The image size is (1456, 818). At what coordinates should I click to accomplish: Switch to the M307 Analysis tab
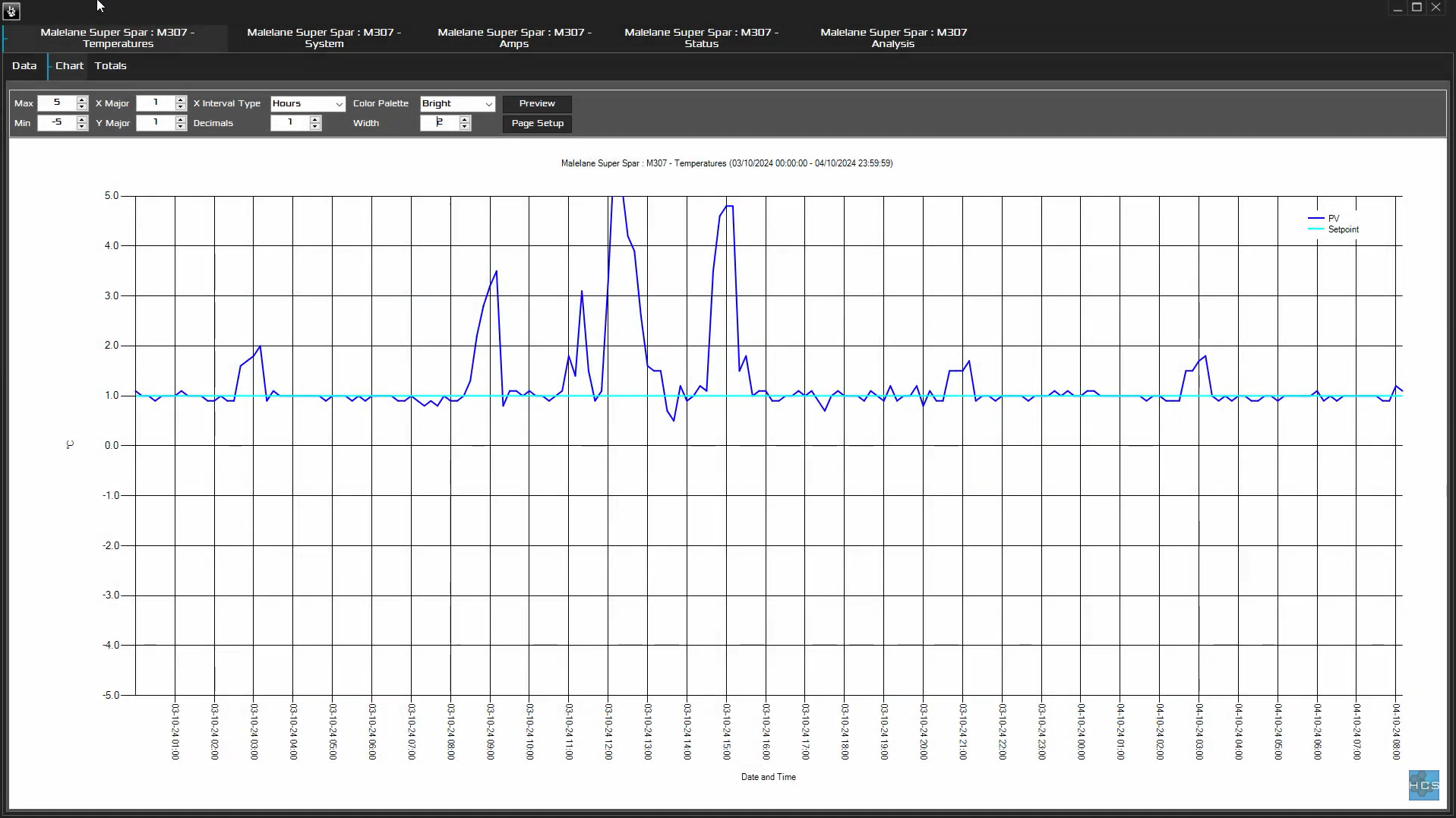pyautogui.click(x=893, y=38)
